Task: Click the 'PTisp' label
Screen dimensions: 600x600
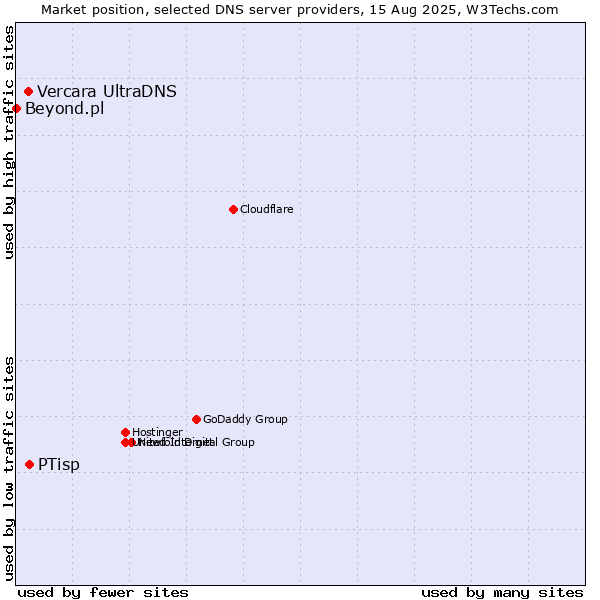Action: [x=59, y=465]
